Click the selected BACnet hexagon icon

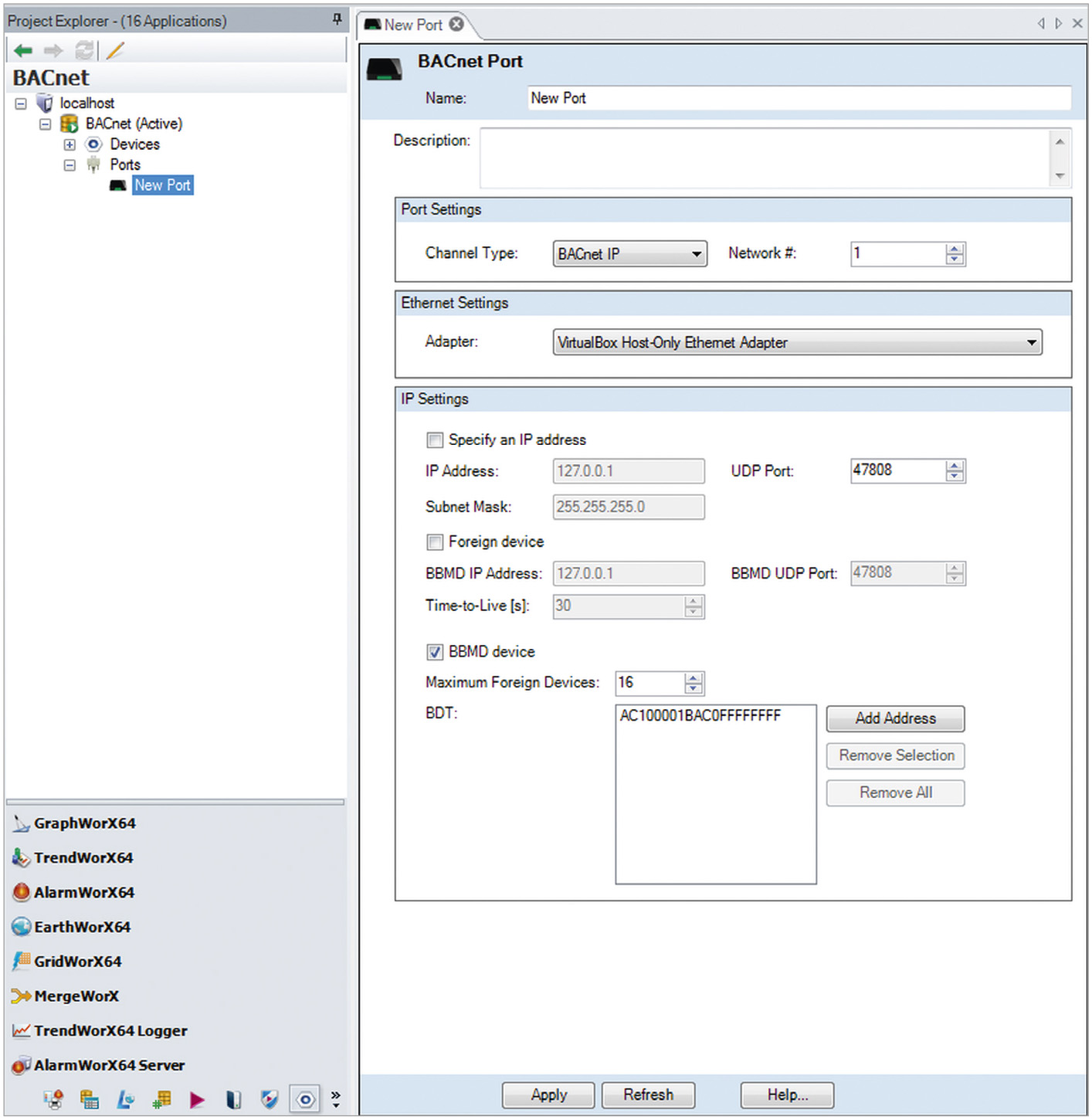click(x=306, y=1099)
